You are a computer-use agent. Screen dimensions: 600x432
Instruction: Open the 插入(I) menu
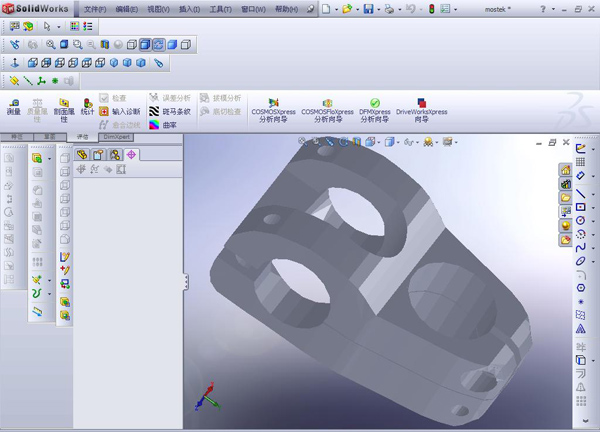(x=188, y=9)
